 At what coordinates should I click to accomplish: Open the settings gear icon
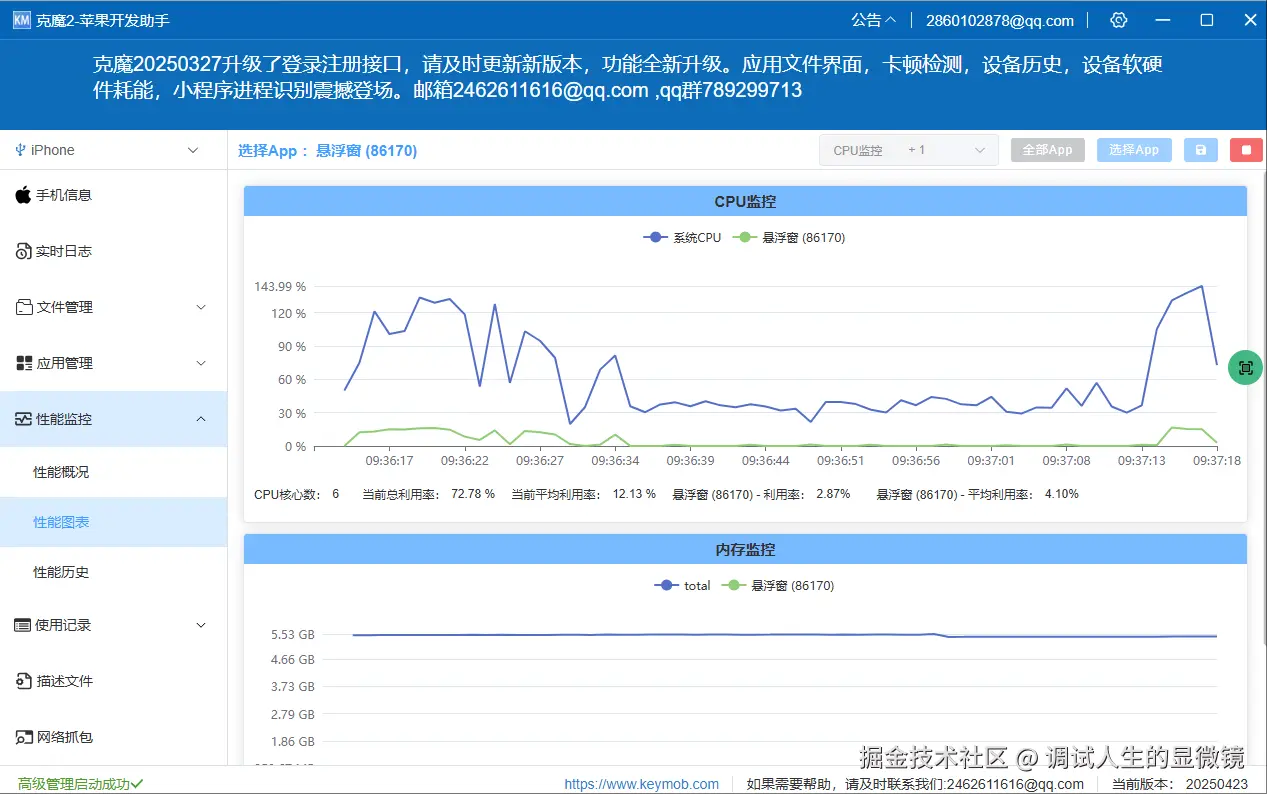(1119, 20)
